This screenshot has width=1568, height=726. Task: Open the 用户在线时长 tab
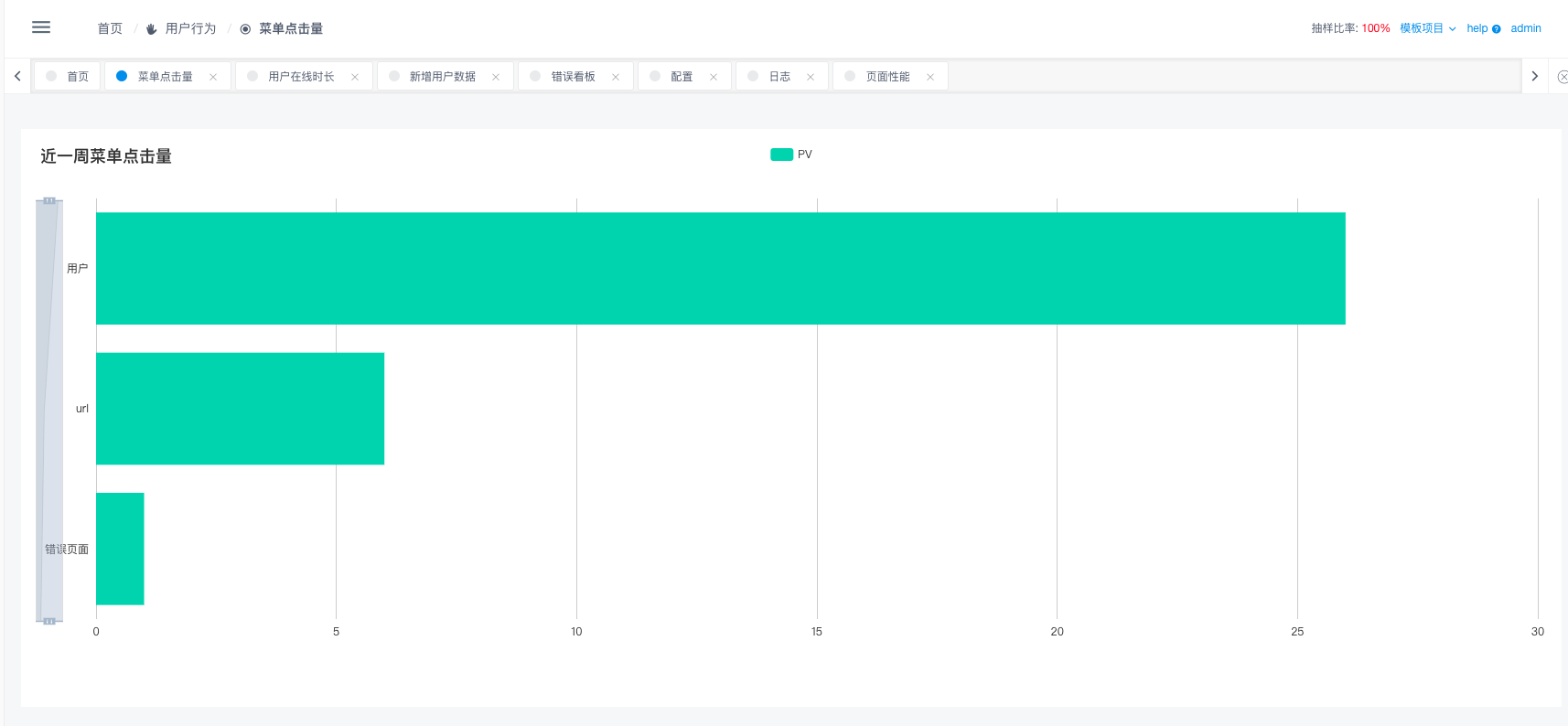[x=302, y=77]
